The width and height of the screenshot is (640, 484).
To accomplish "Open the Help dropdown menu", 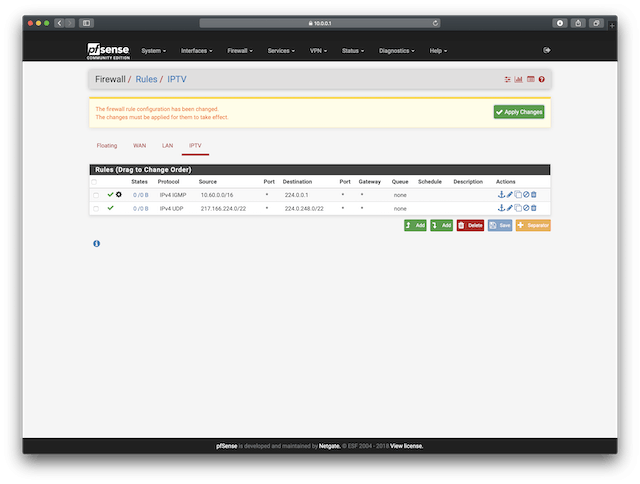I will [438, 51].
